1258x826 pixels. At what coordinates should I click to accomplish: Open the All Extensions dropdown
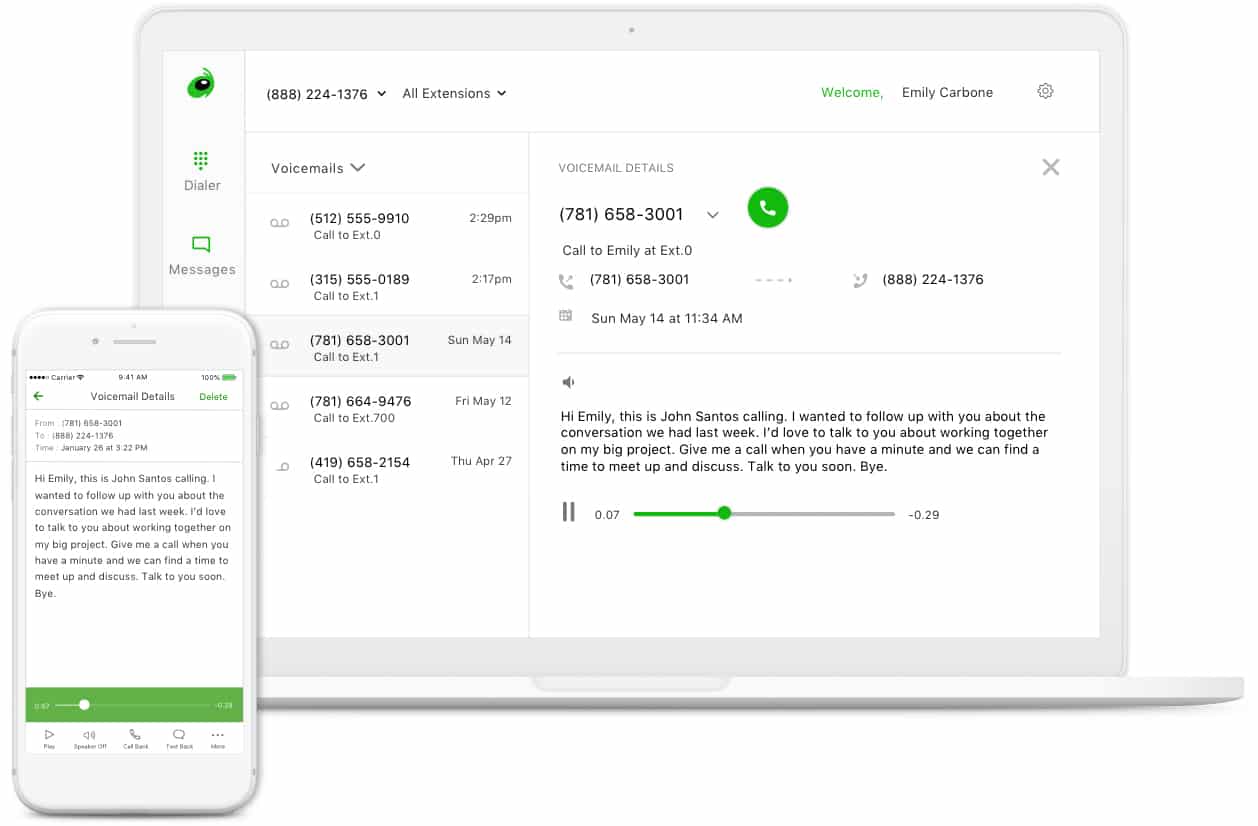(454, 93)
